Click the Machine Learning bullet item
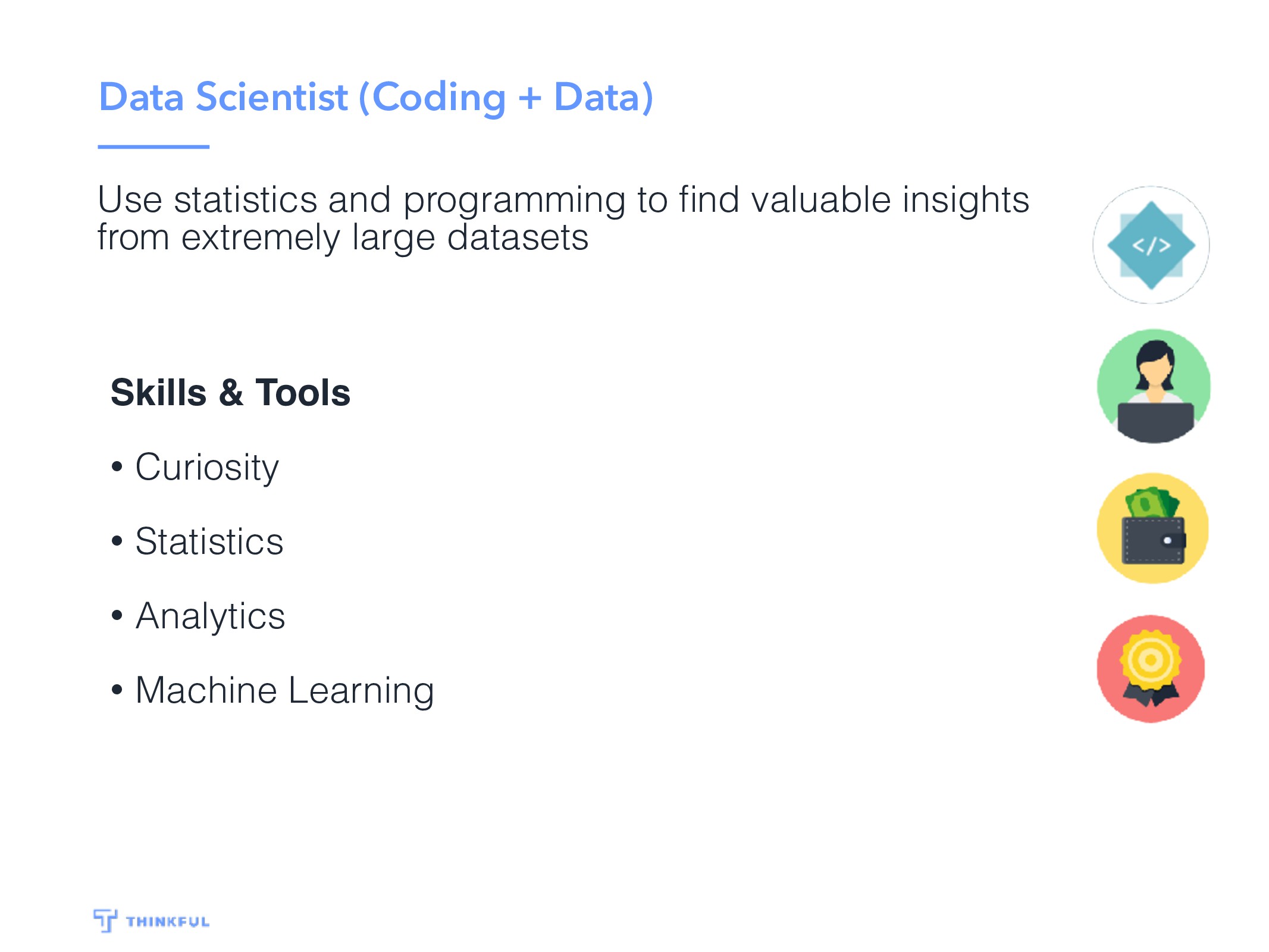 tap(272, 691)
